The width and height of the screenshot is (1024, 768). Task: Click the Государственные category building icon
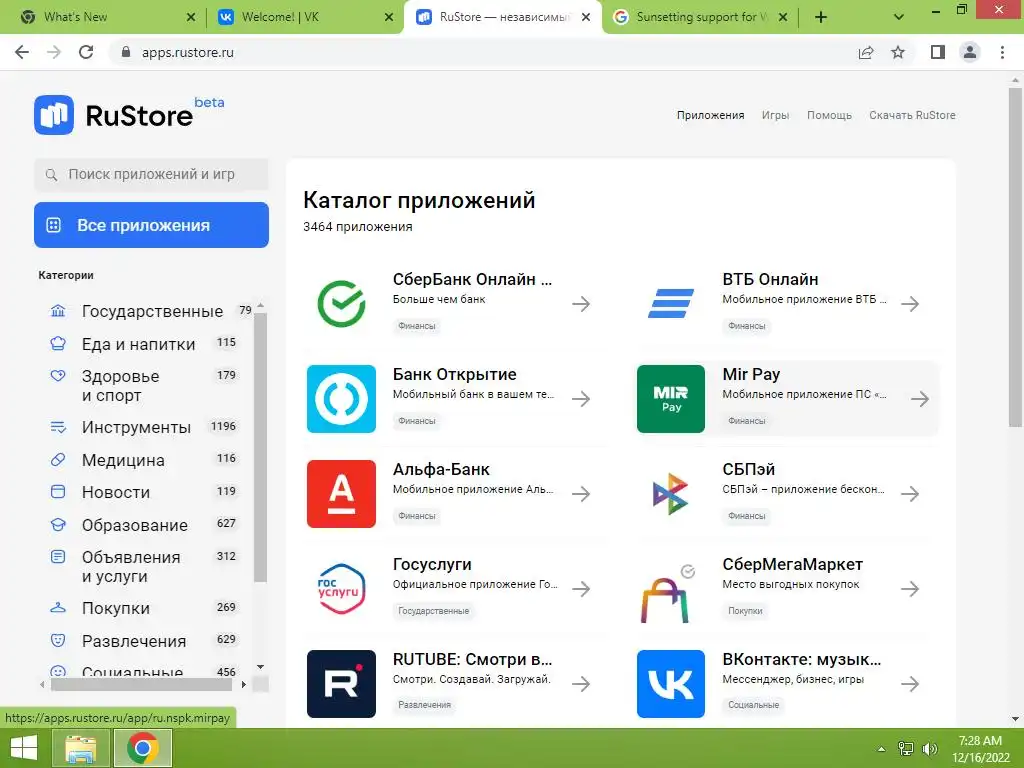58,311
